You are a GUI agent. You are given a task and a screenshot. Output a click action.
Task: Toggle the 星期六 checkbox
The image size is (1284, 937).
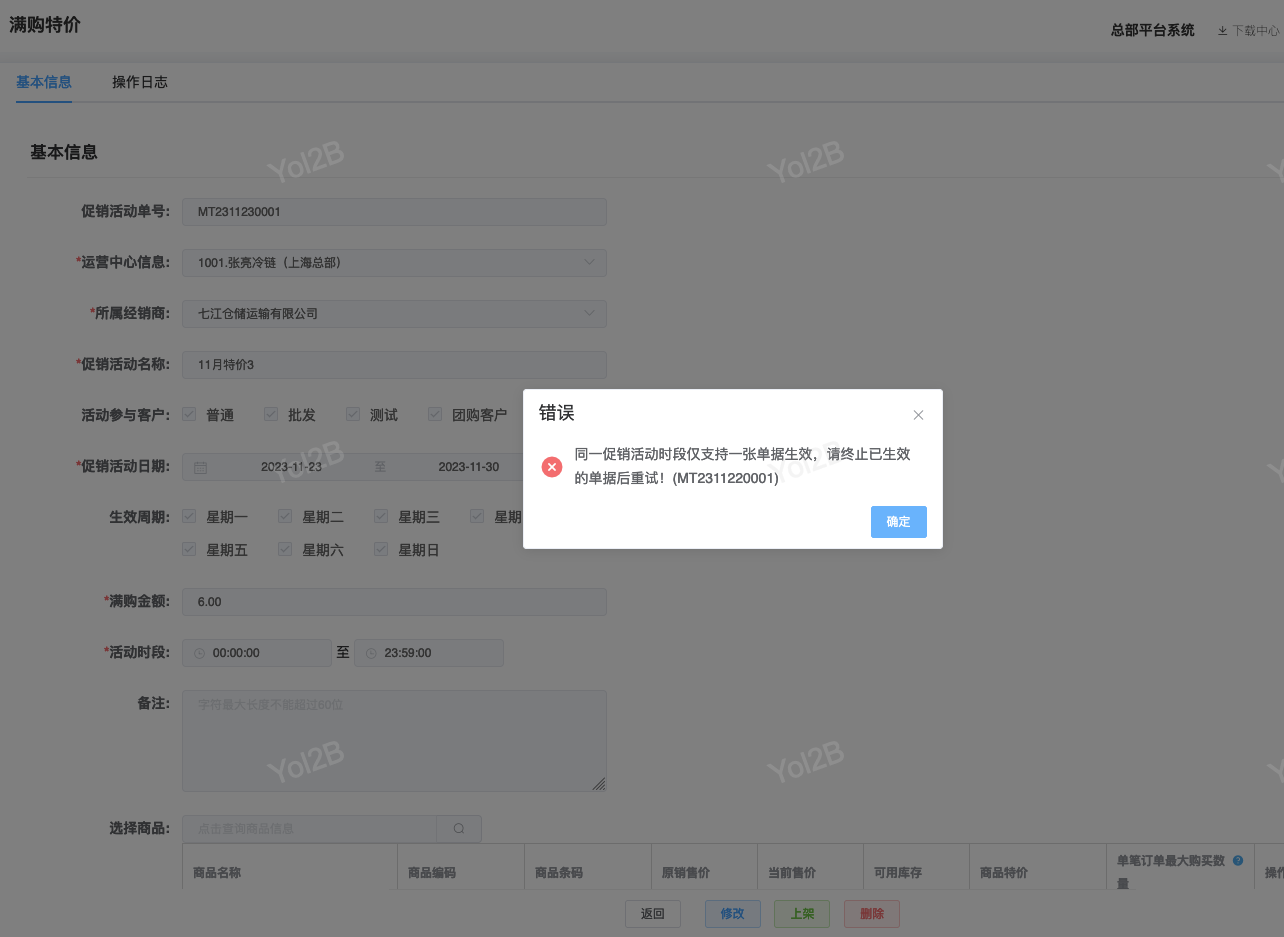coord(285,549)
